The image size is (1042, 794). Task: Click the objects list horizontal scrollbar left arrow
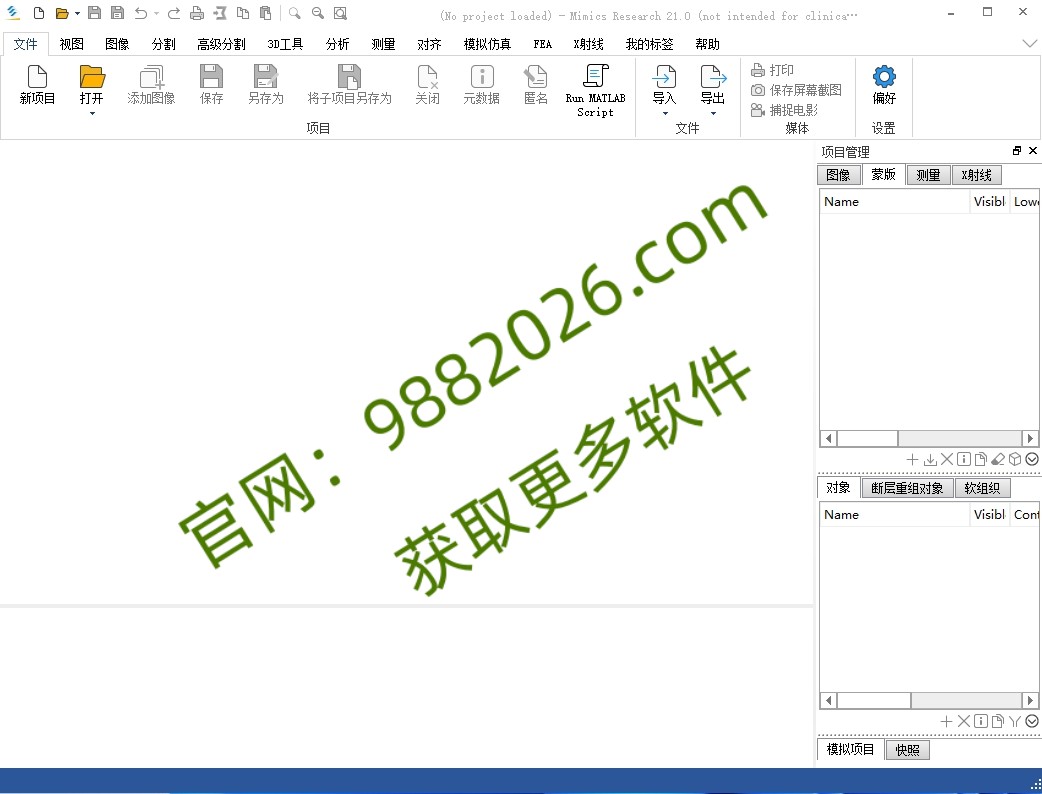point(828,700)
